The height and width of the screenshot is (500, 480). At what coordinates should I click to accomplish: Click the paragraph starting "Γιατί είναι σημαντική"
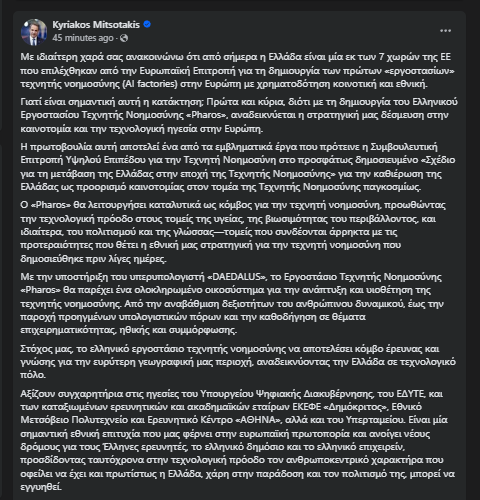(x=239, y=115)
